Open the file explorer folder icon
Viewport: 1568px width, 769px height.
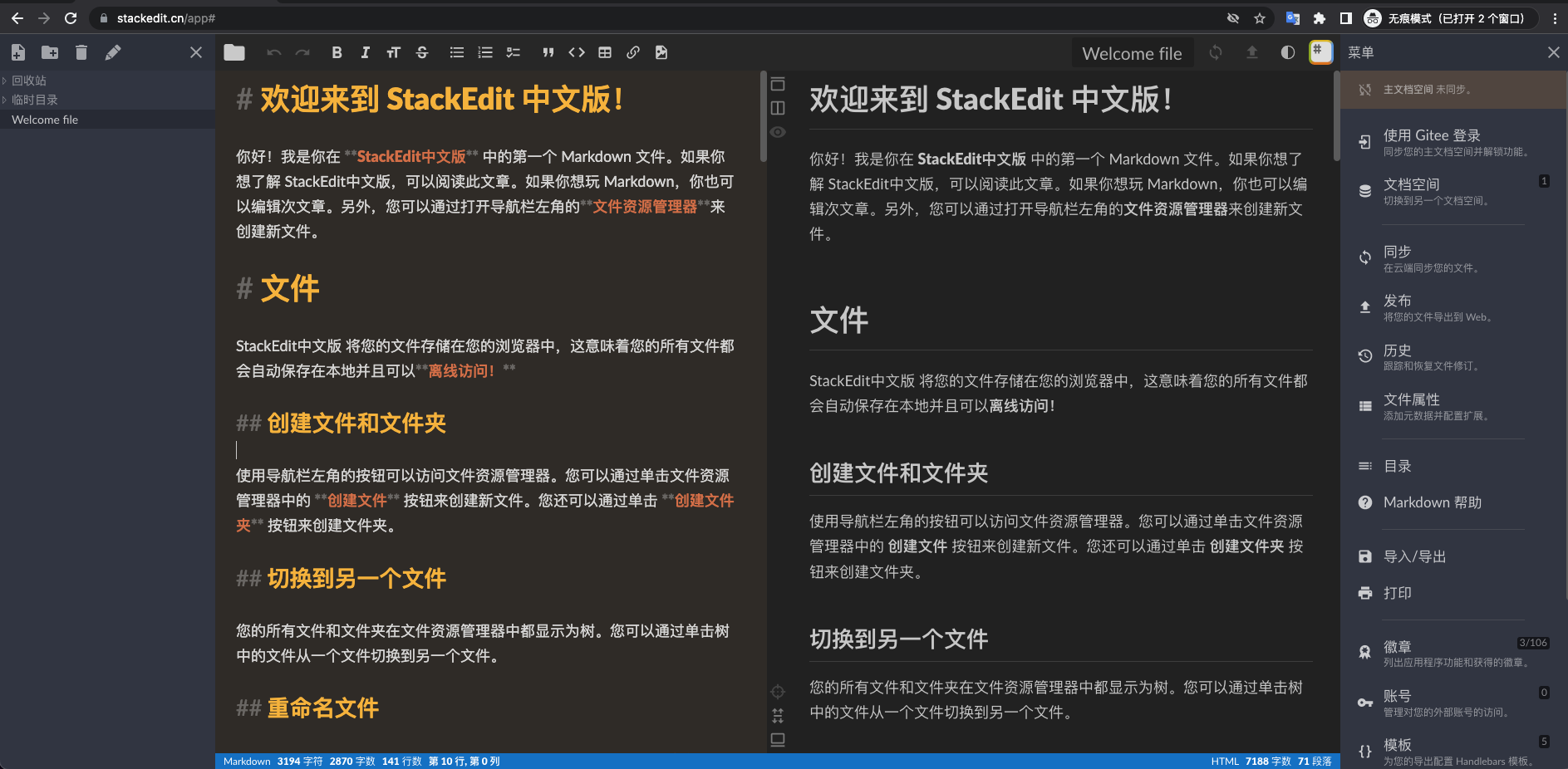pos(233,52)
